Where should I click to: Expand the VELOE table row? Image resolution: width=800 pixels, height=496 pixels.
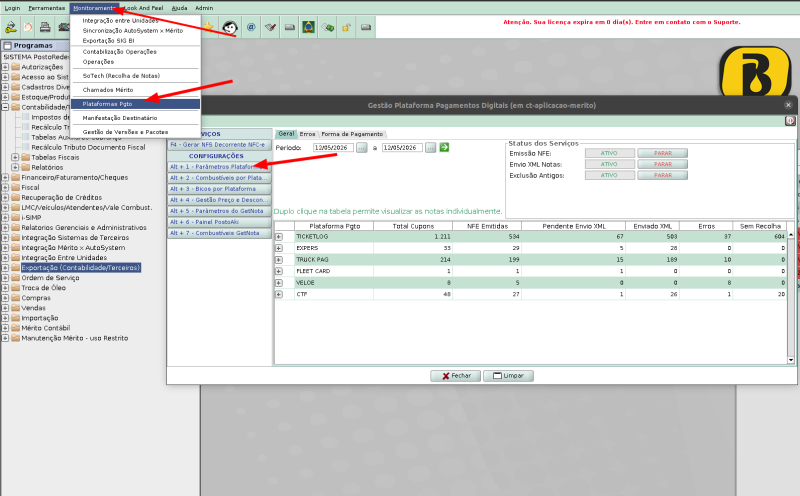click(x=279, y=283)
